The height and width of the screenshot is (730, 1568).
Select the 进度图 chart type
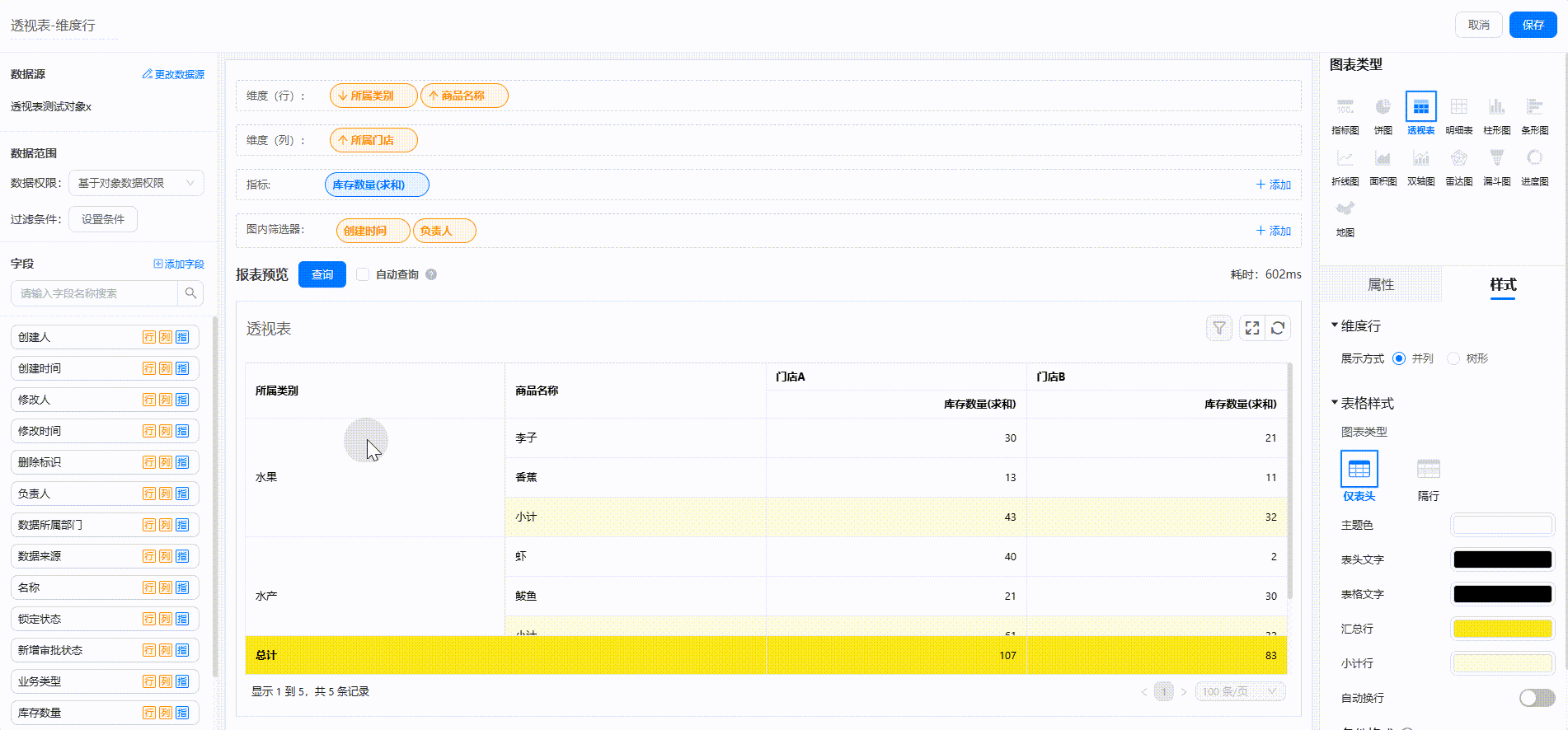1534,166
